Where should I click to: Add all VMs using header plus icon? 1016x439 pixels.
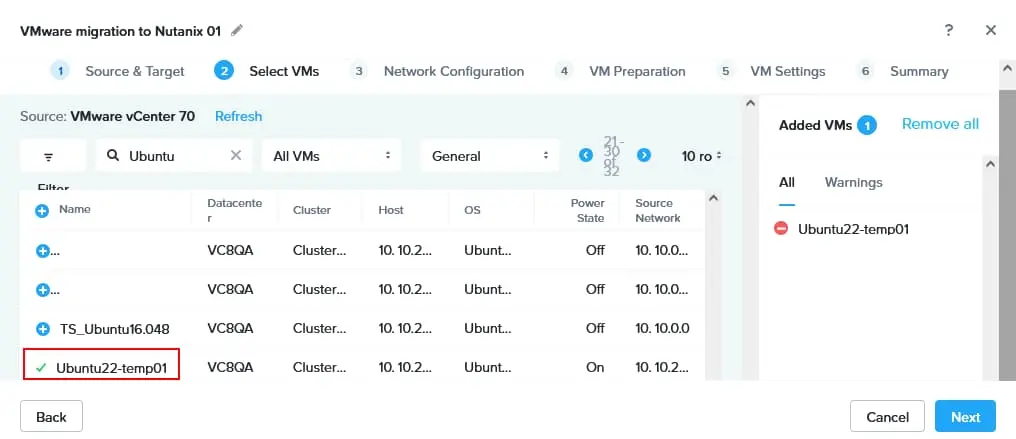[x=42, y=210]
